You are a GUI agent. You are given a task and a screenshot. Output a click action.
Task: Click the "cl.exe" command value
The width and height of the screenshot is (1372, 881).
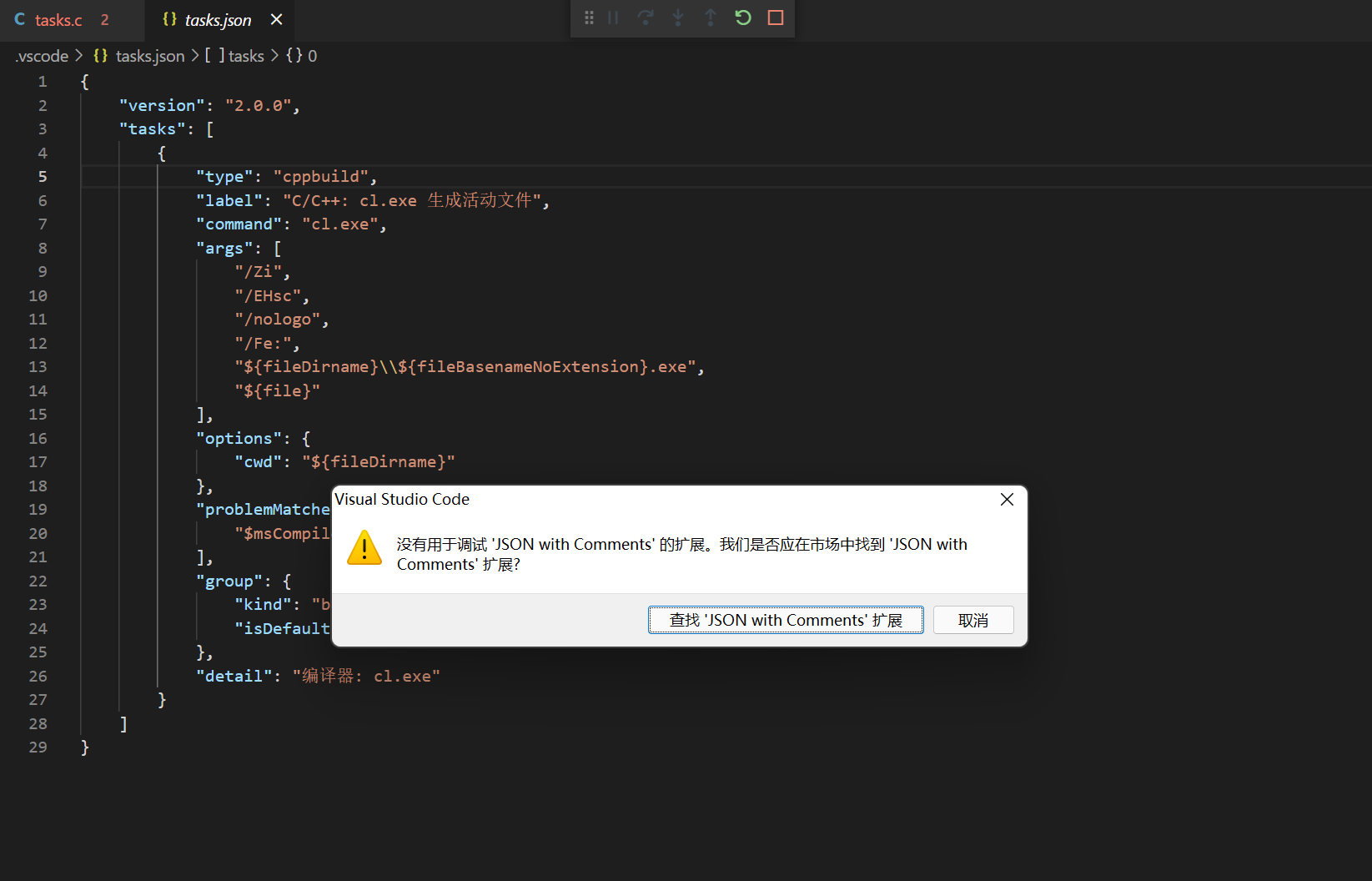click(340, 224)
